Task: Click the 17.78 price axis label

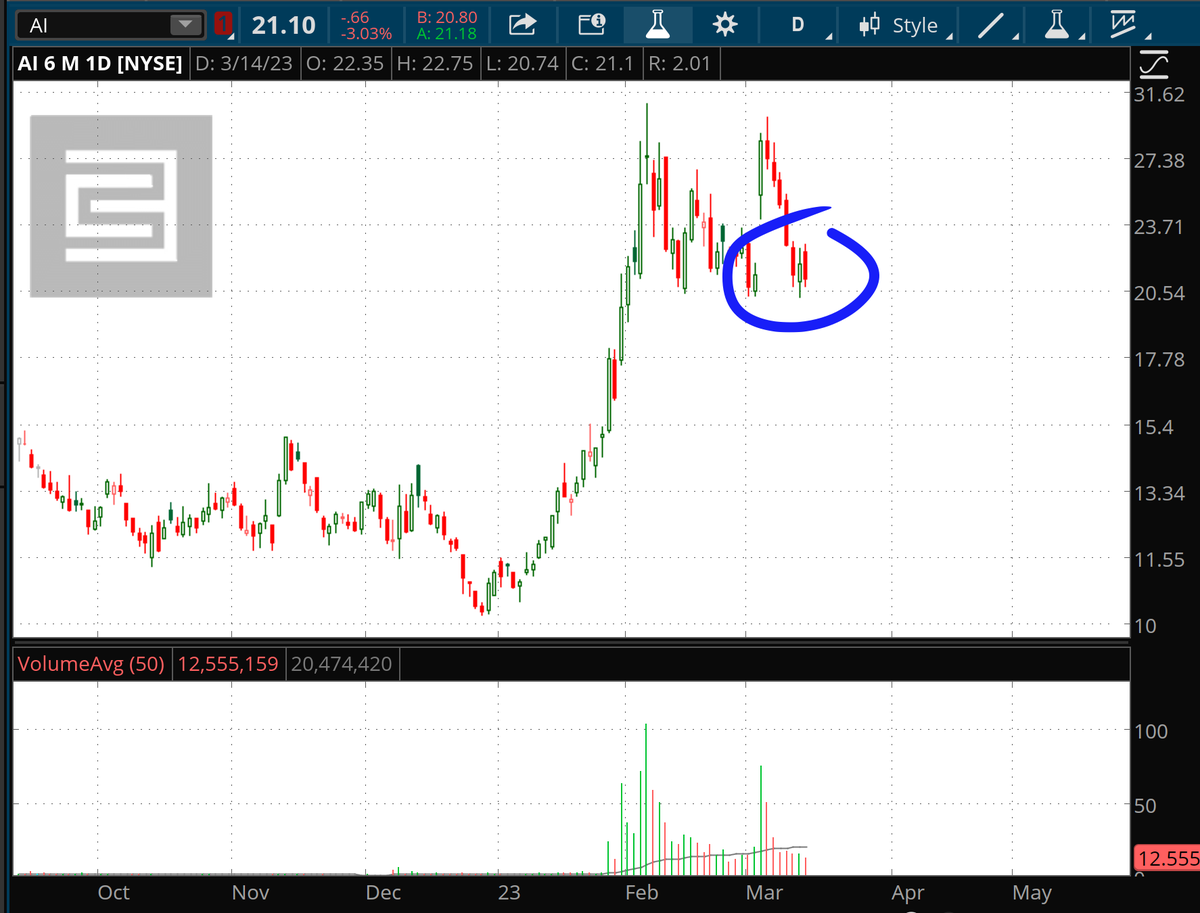Action: (x=1160, y=359)
